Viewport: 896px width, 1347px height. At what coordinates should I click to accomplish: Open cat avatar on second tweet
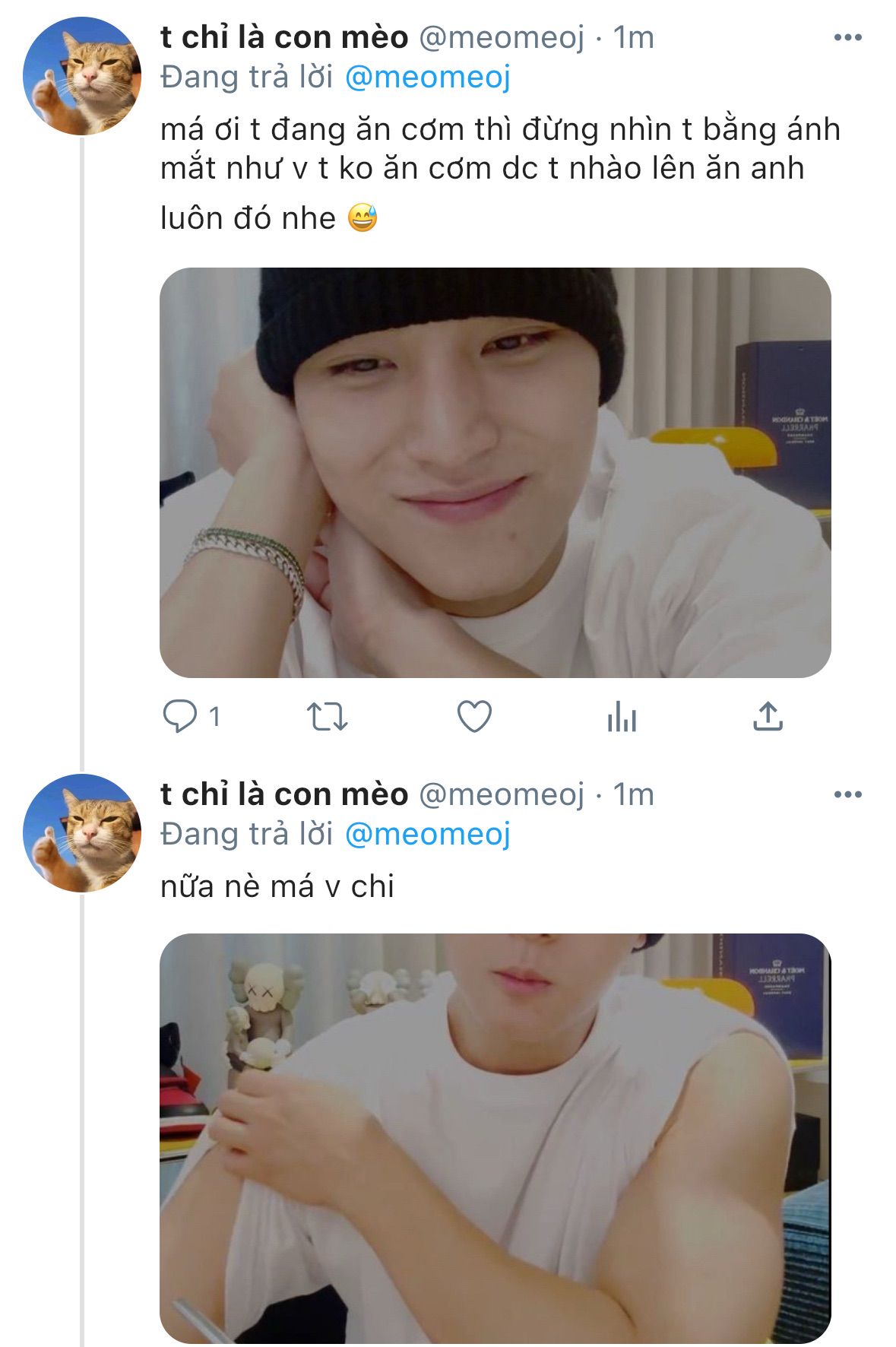coord(82,833)
